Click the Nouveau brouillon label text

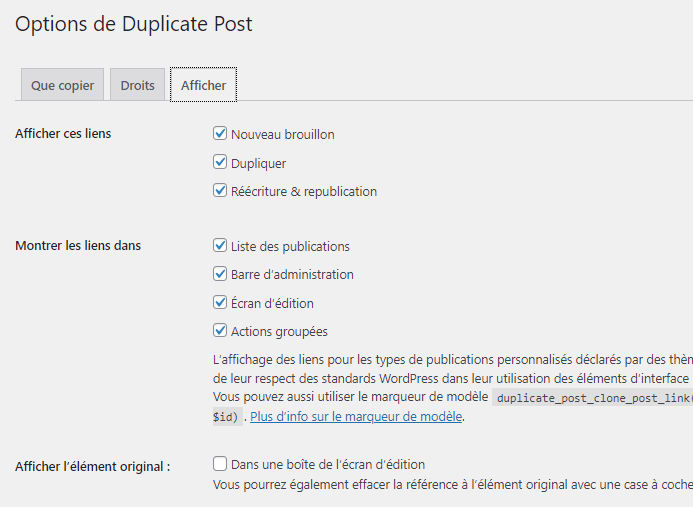click(x=283, y=134)
